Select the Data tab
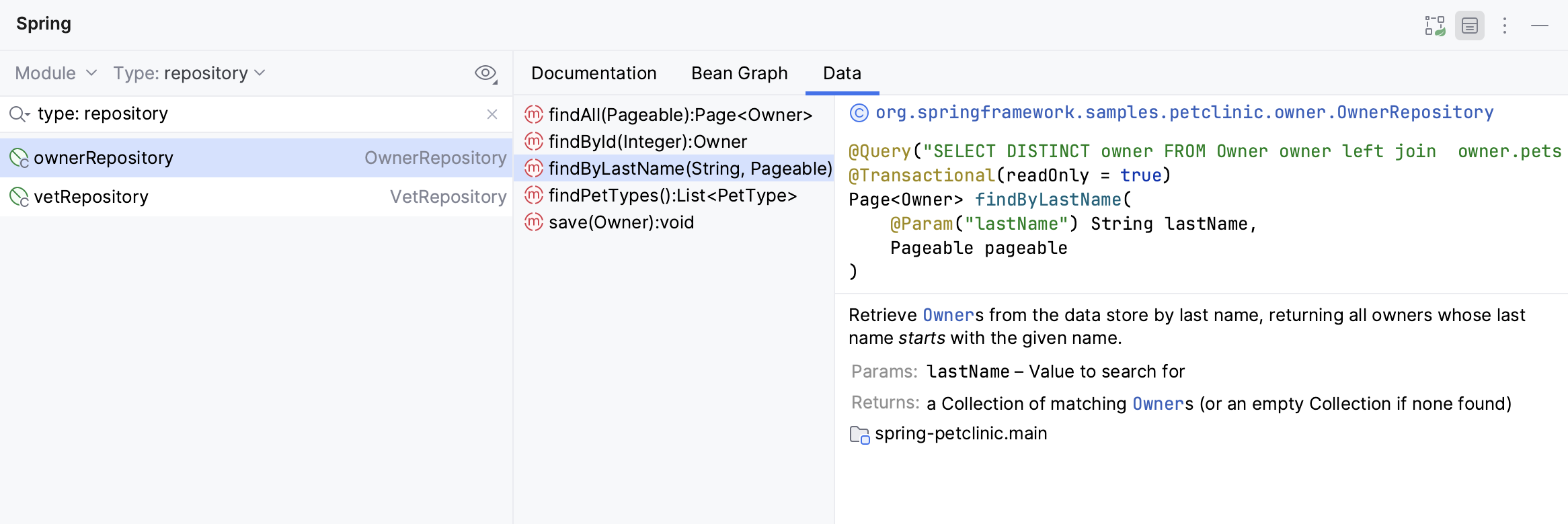1568x524 pixels. click(842, 73)
